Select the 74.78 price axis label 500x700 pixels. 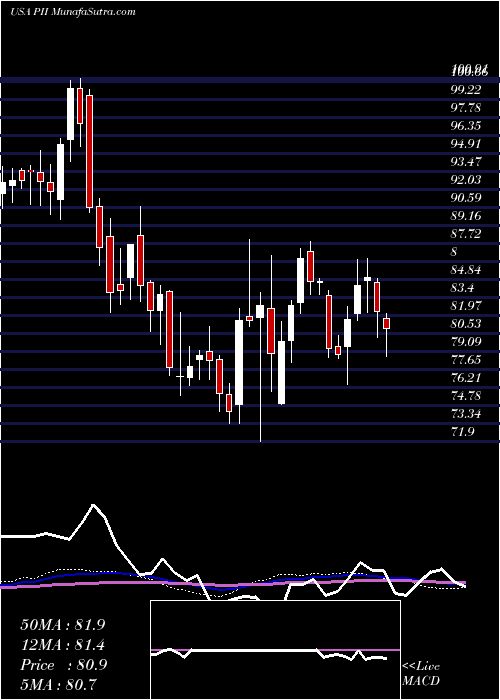(x=466, y=396)
